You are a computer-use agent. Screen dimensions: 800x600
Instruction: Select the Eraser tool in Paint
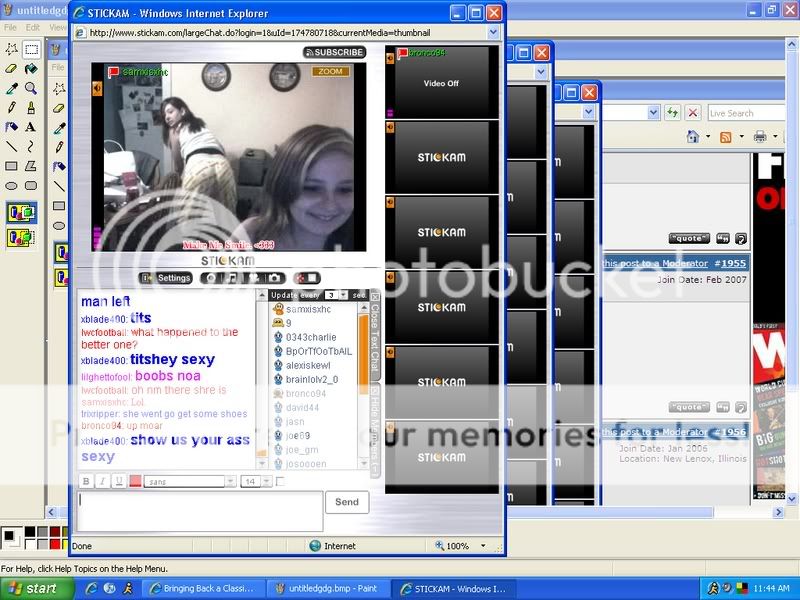coord(12,68)
